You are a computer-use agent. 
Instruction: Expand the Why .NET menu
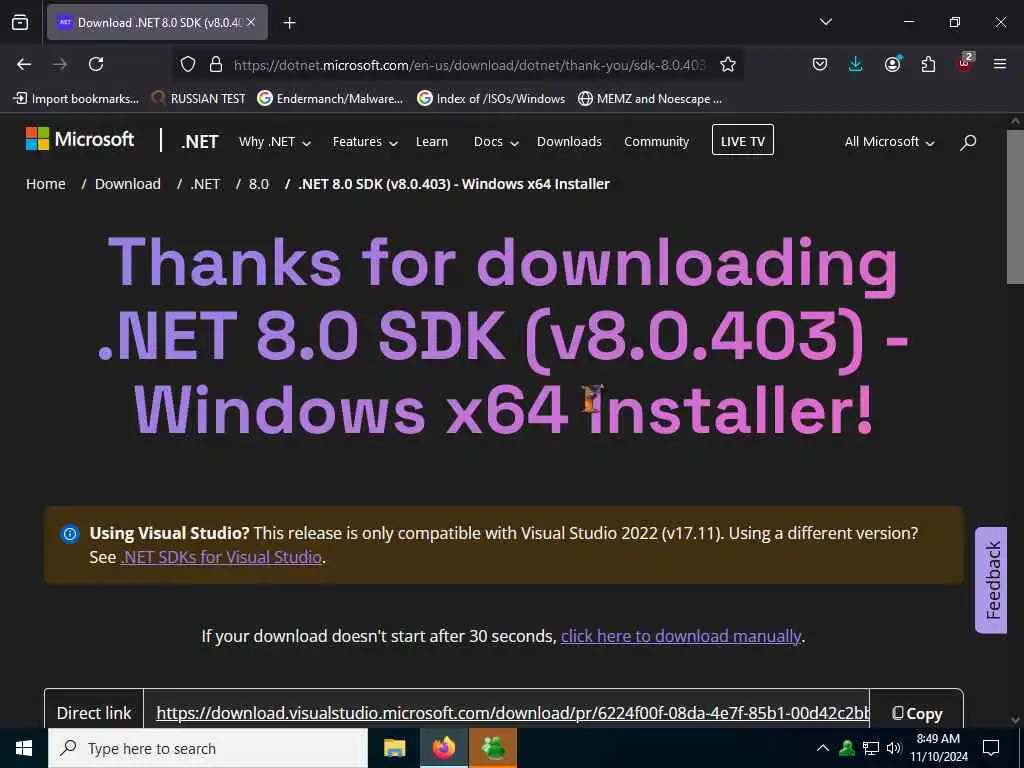coord(274,142)
